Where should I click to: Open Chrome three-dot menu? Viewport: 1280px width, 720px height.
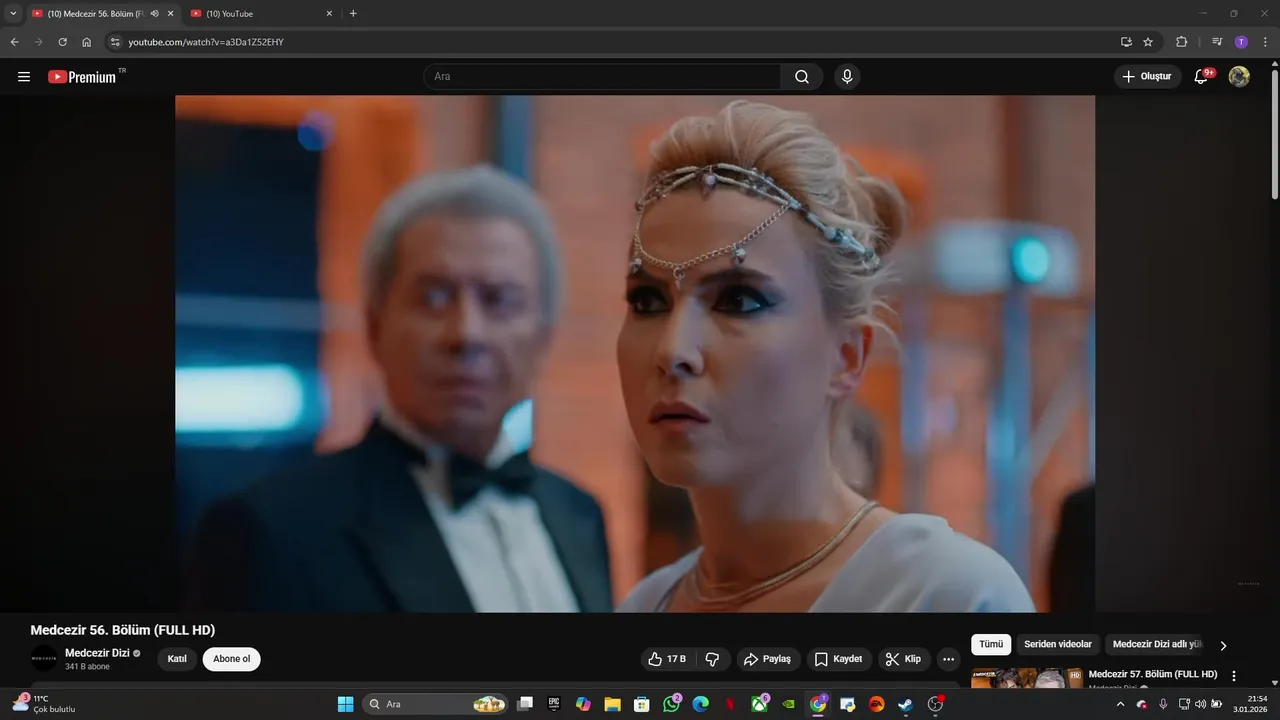1265,42
